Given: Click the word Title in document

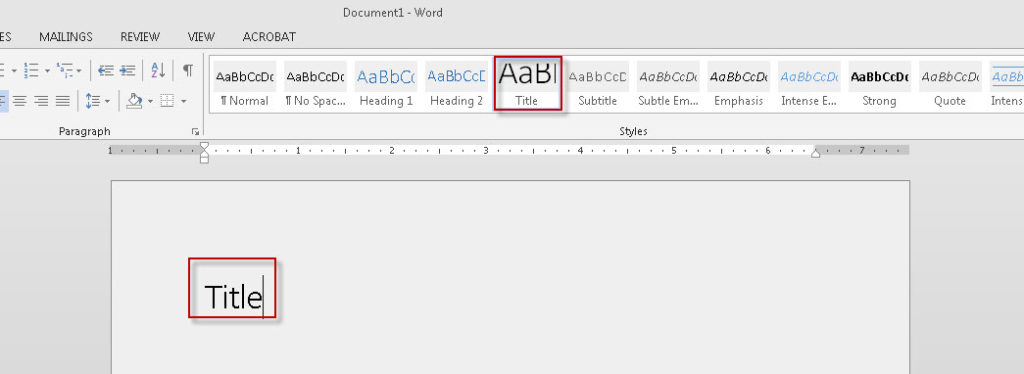Looking at the screenshot, I should click(233, 297).
